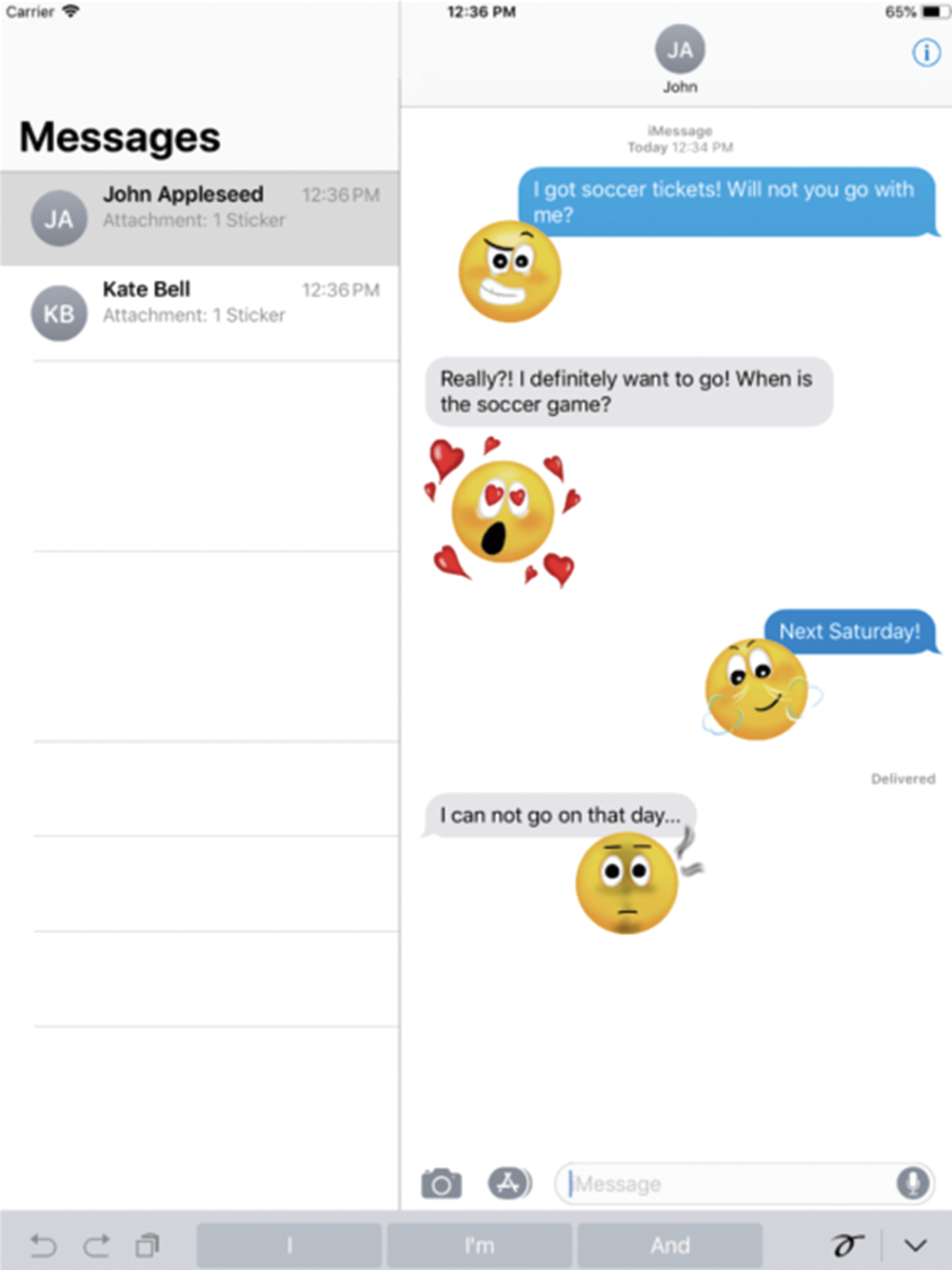952x1270 pixels.
Task: Tap the "Next Saturday!" message bubble
Action: click(x=851, y=631)
